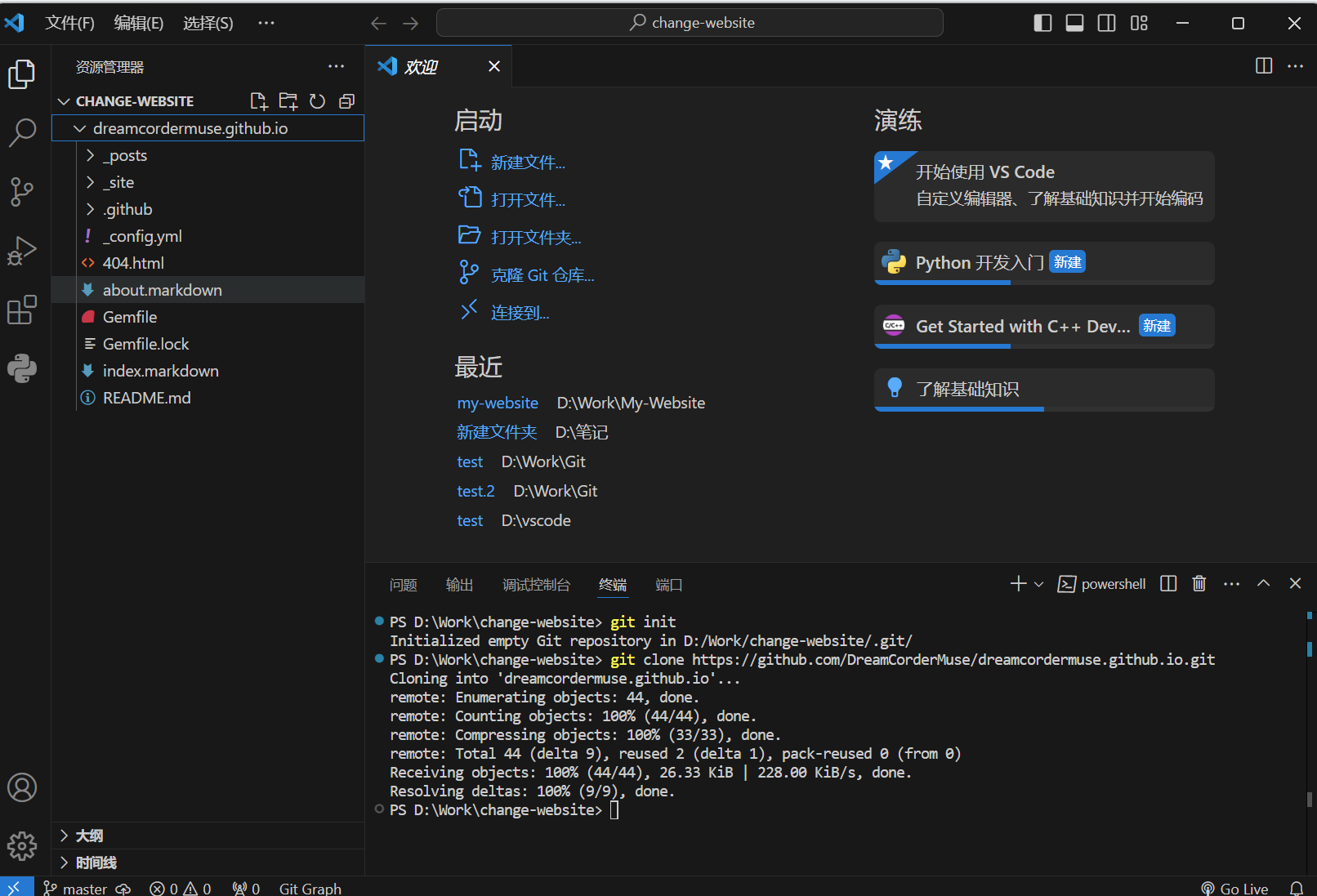The image size is (1317, 896).
Task: Split the terminal pane
Action: [1168, 583]
